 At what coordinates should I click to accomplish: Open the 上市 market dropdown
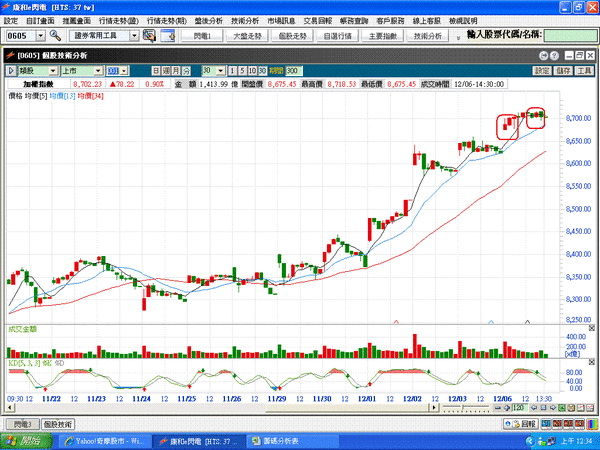(98, 71)
